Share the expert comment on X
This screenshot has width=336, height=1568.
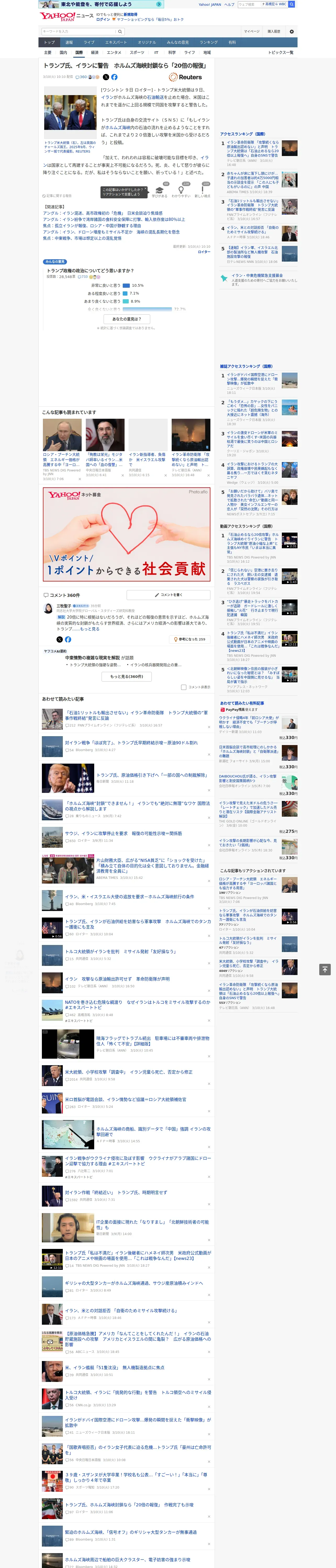60,639
